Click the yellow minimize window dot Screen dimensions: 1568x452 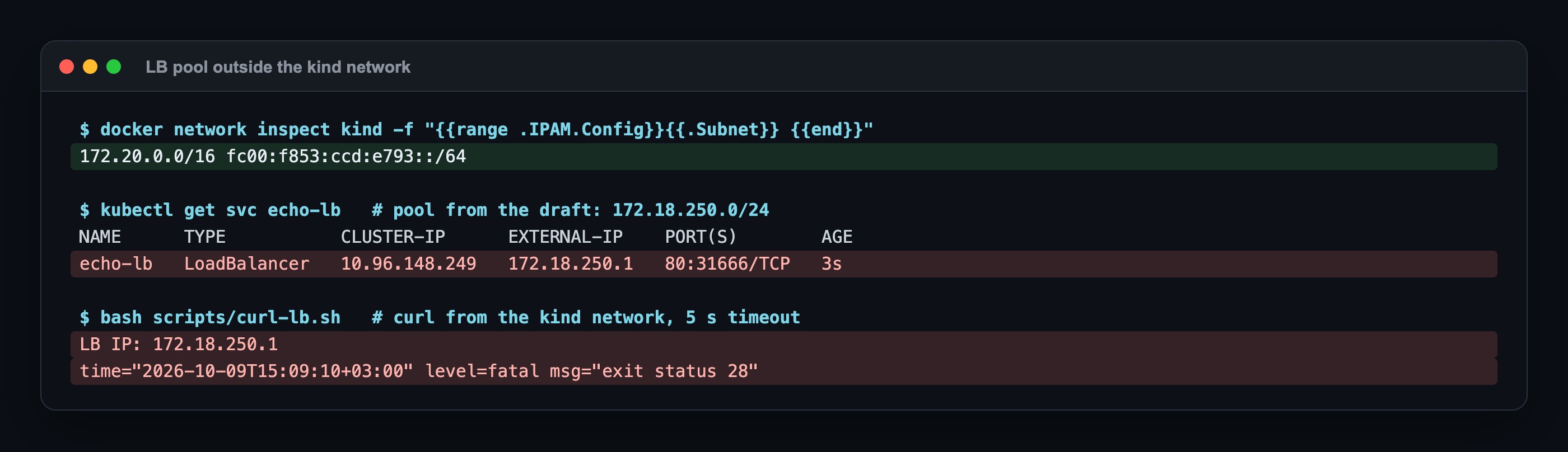click(90, 67)
